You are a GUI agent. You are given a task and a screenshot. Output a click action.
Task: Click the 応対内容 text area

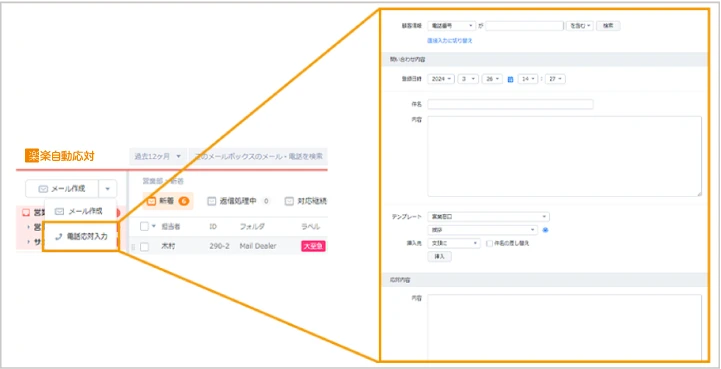[564, 328]
